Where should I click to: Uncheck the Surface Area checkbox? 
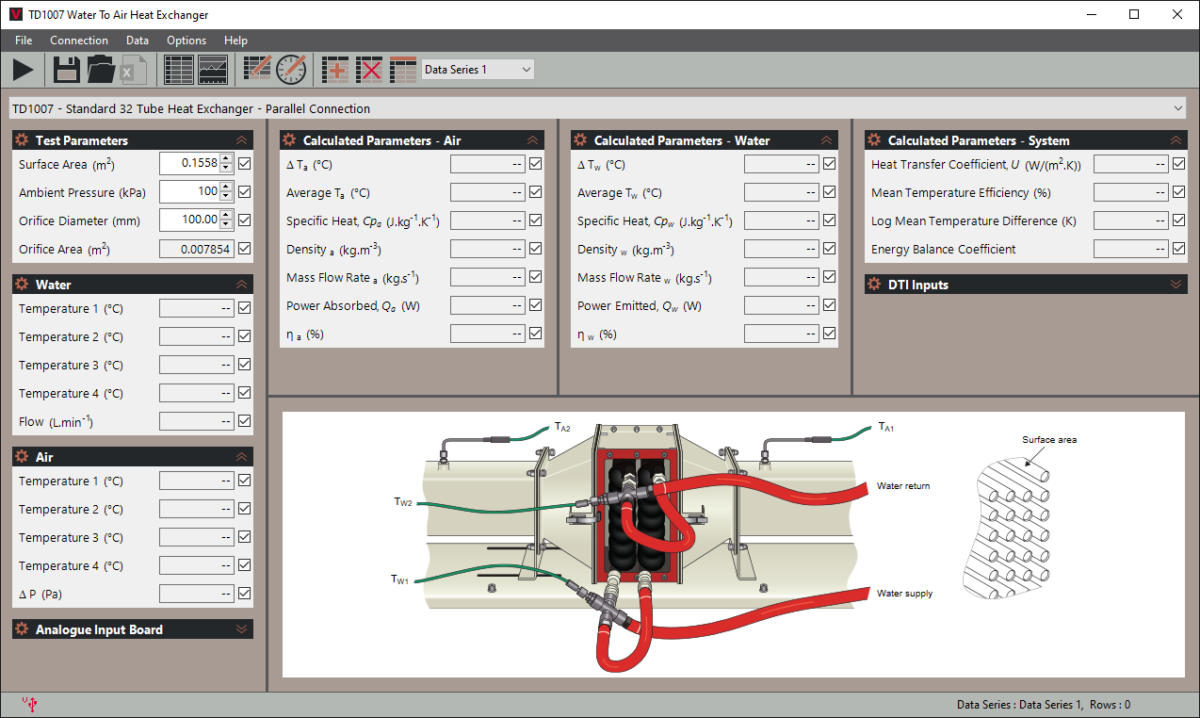(x=245, y=163)
